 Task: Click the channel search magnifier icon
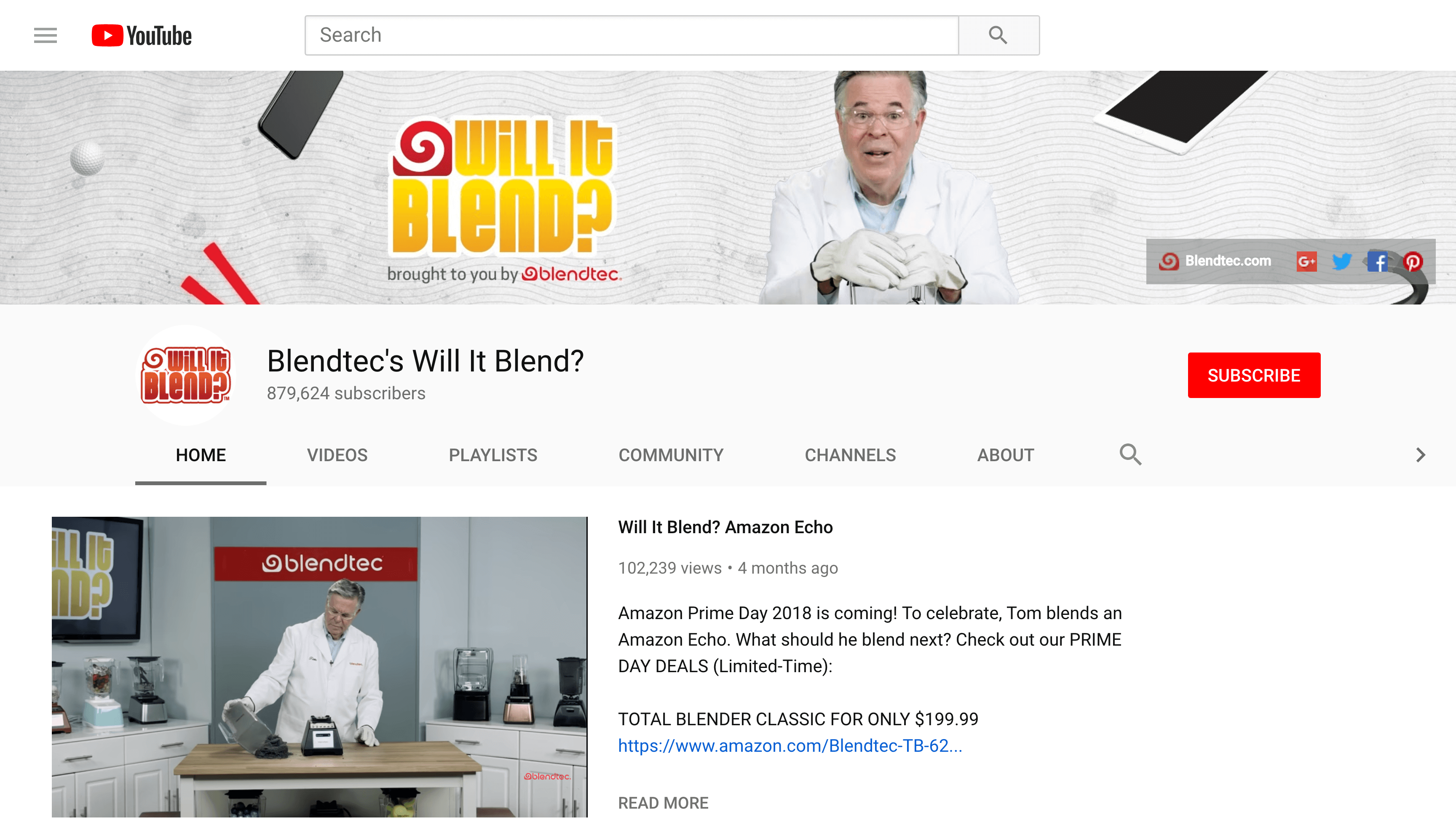pos(1130,454)
